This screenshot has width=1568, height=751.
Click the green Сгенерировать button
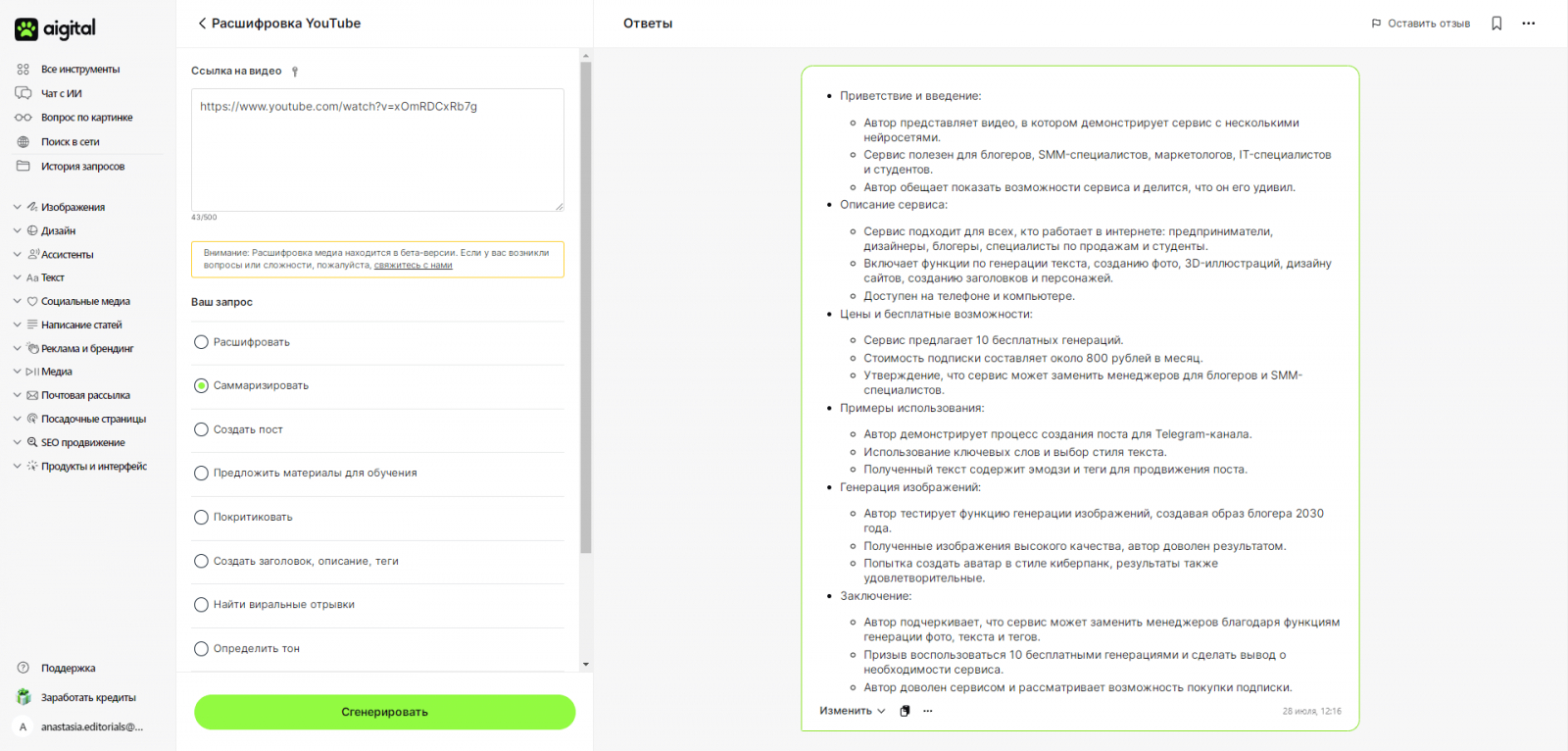pyautogui.click(x=384, y=712)
